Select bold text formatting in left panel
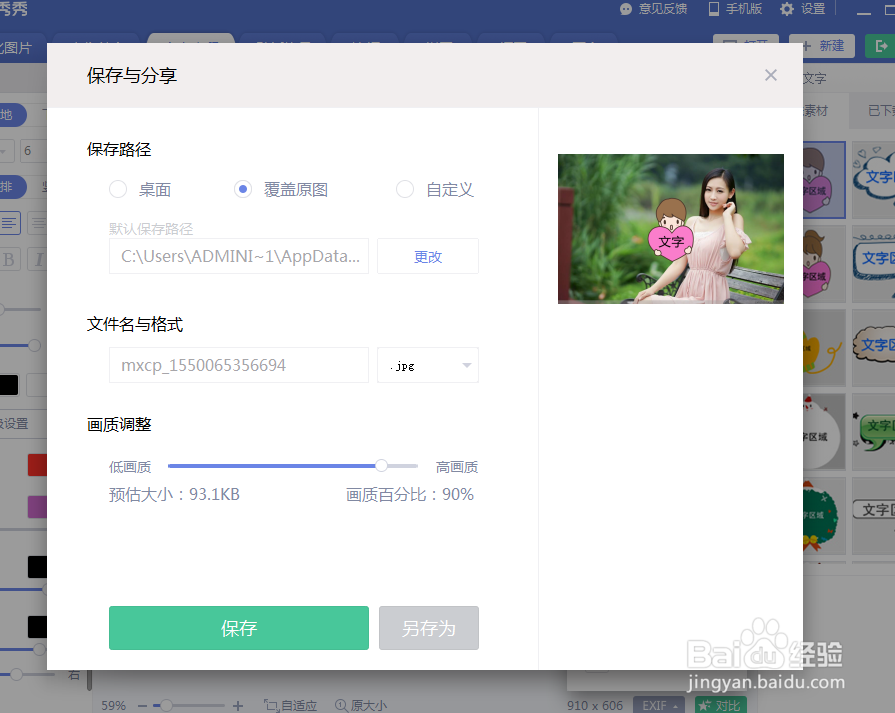The width and height of the screenshot is (895, 713). 10,258
